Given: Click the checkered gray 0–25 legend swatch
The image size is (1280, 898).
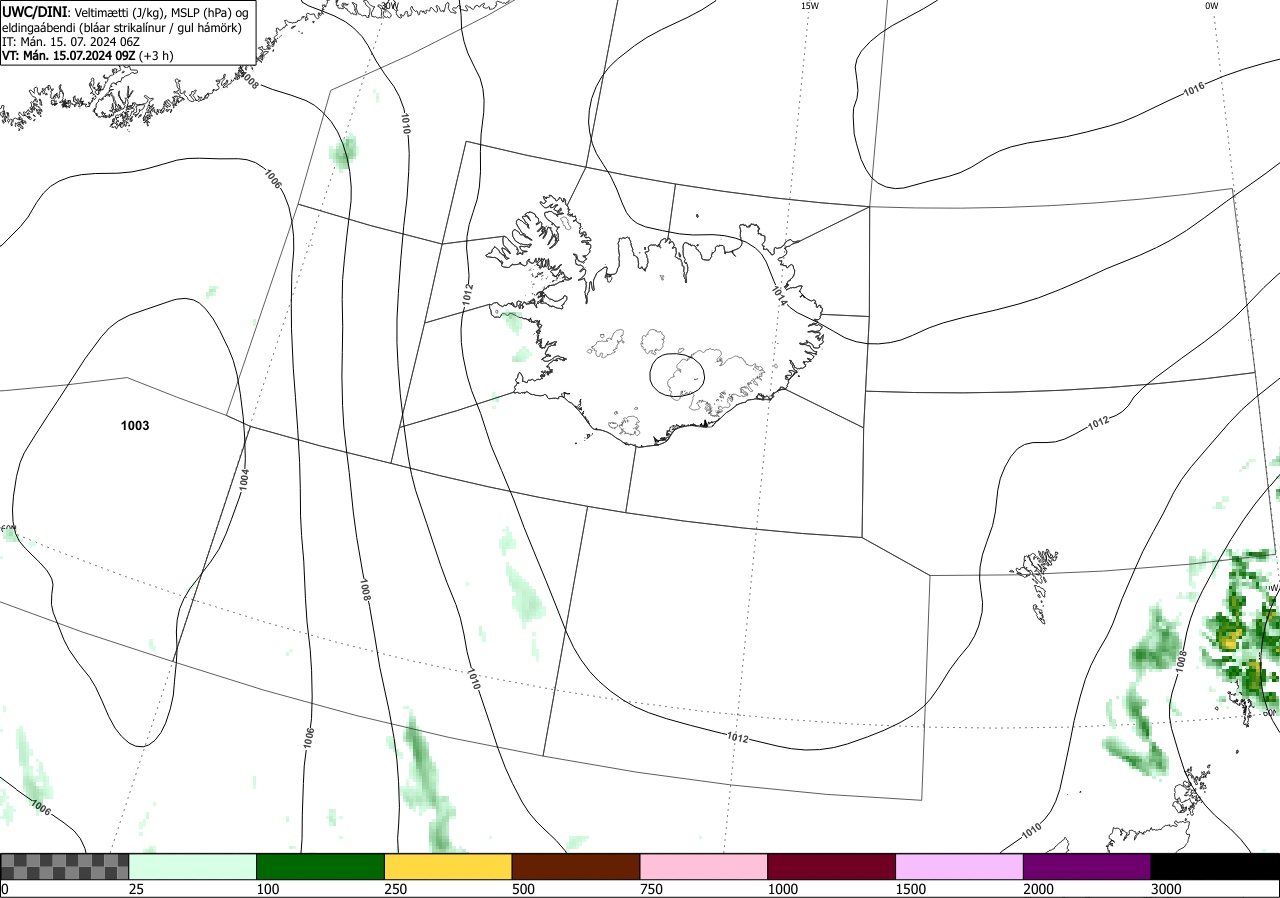Looking at the screenshot, I should click(x=65, y=866).
